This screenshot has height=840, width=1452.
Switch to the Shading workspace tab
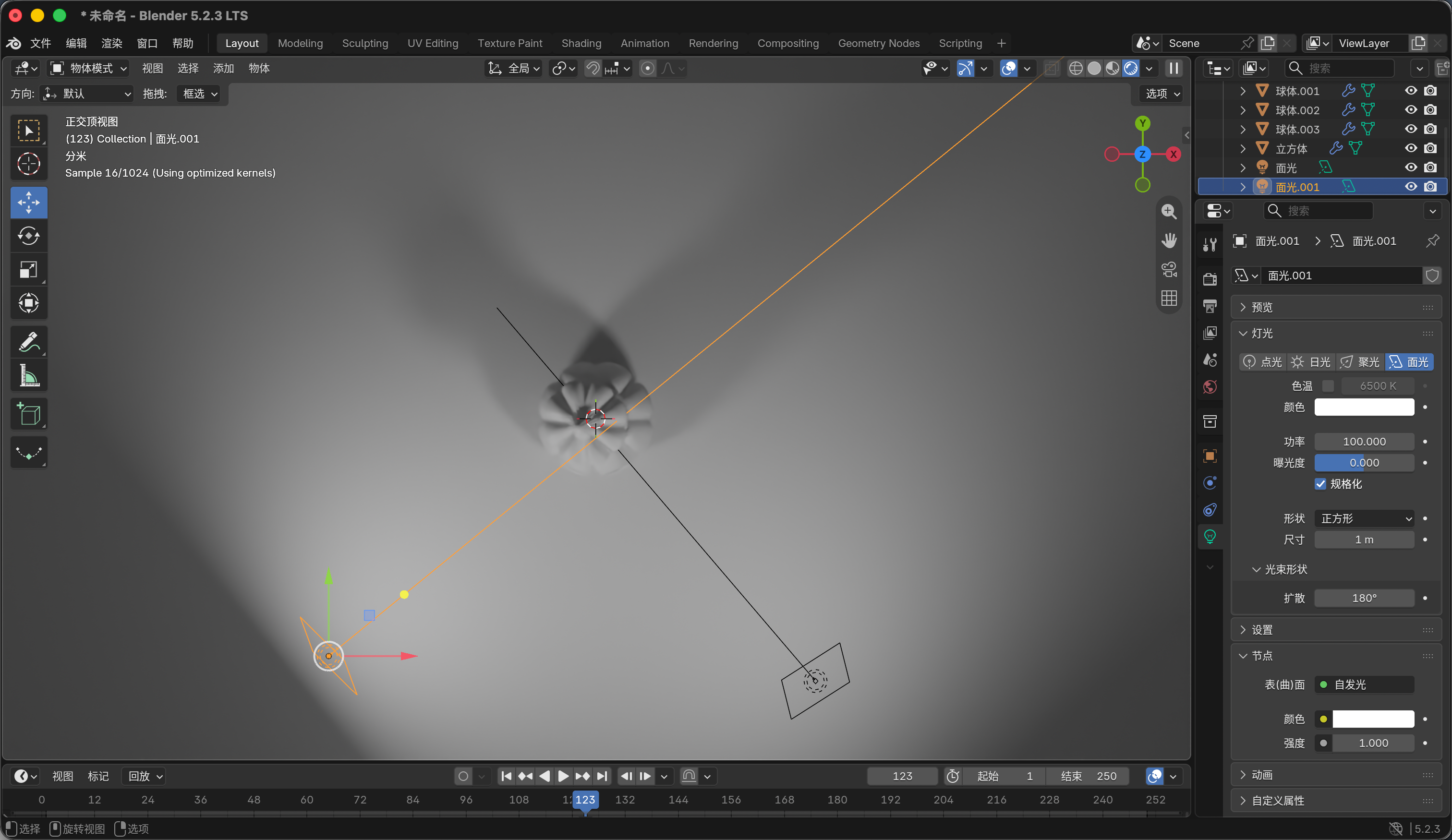tap(581, 43)
